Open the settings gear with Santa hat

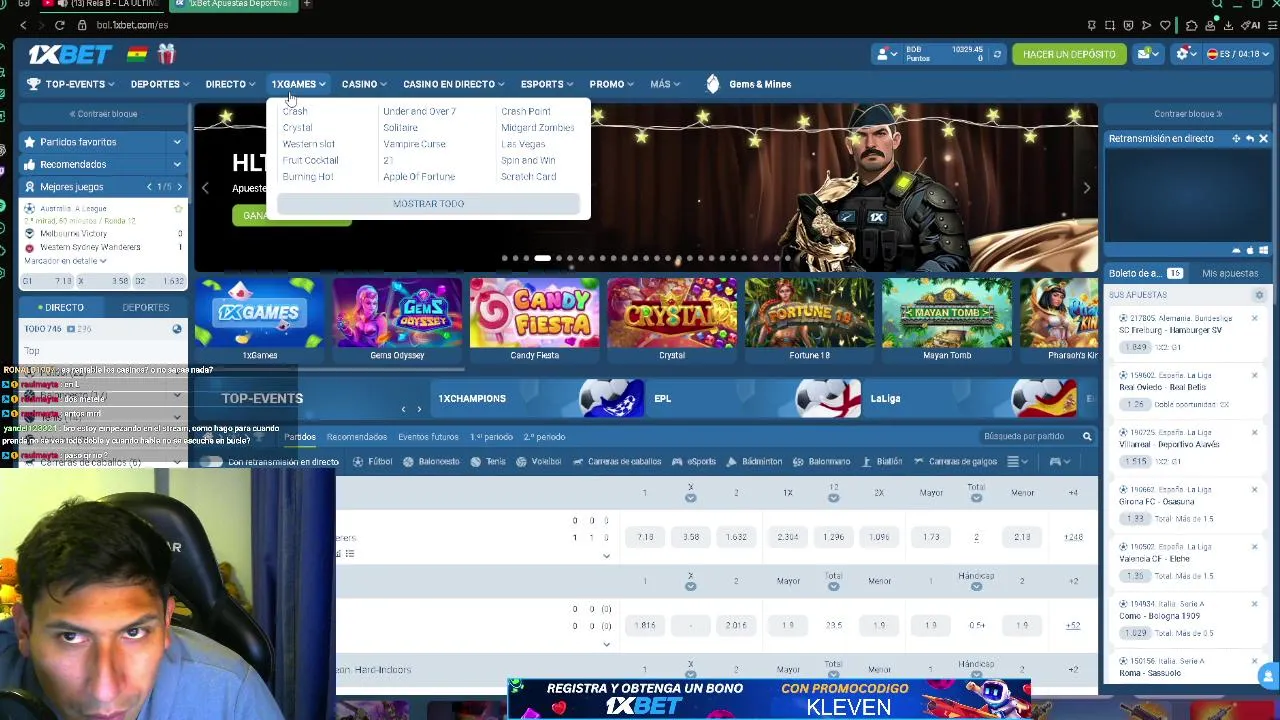pyautogui.click(x=1182, y=54)
